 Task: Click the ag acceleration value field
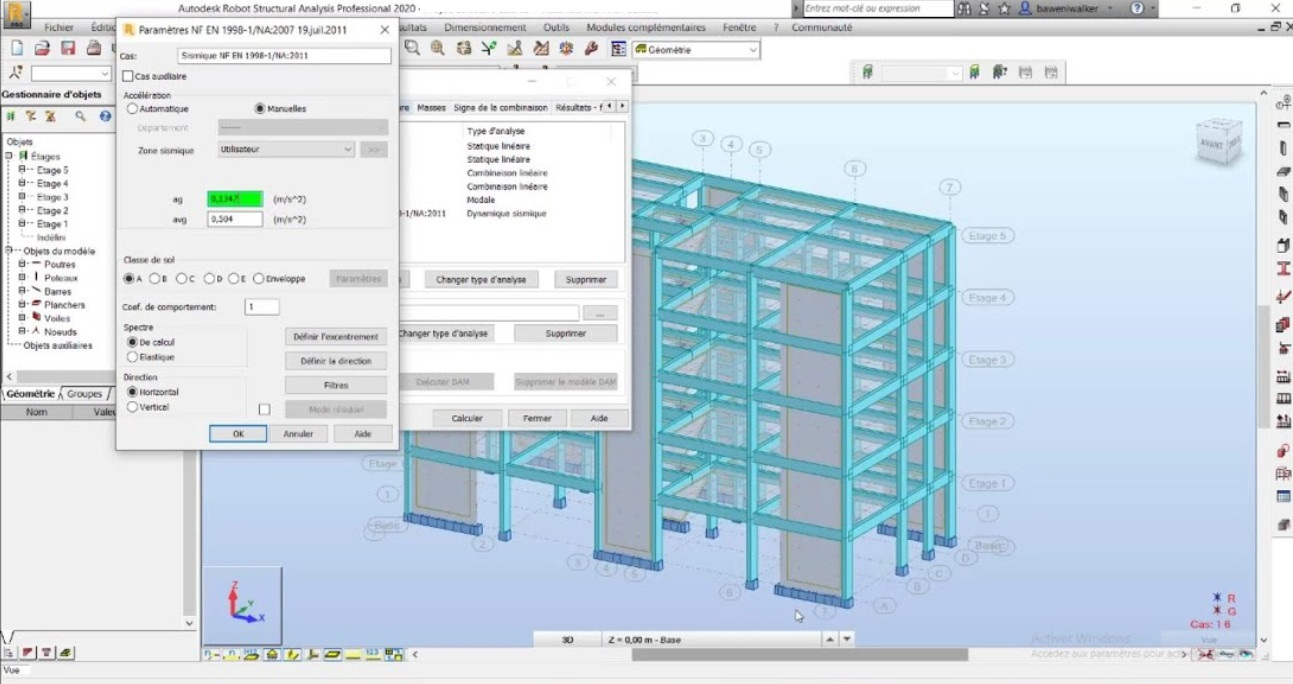tap(235, 199)
